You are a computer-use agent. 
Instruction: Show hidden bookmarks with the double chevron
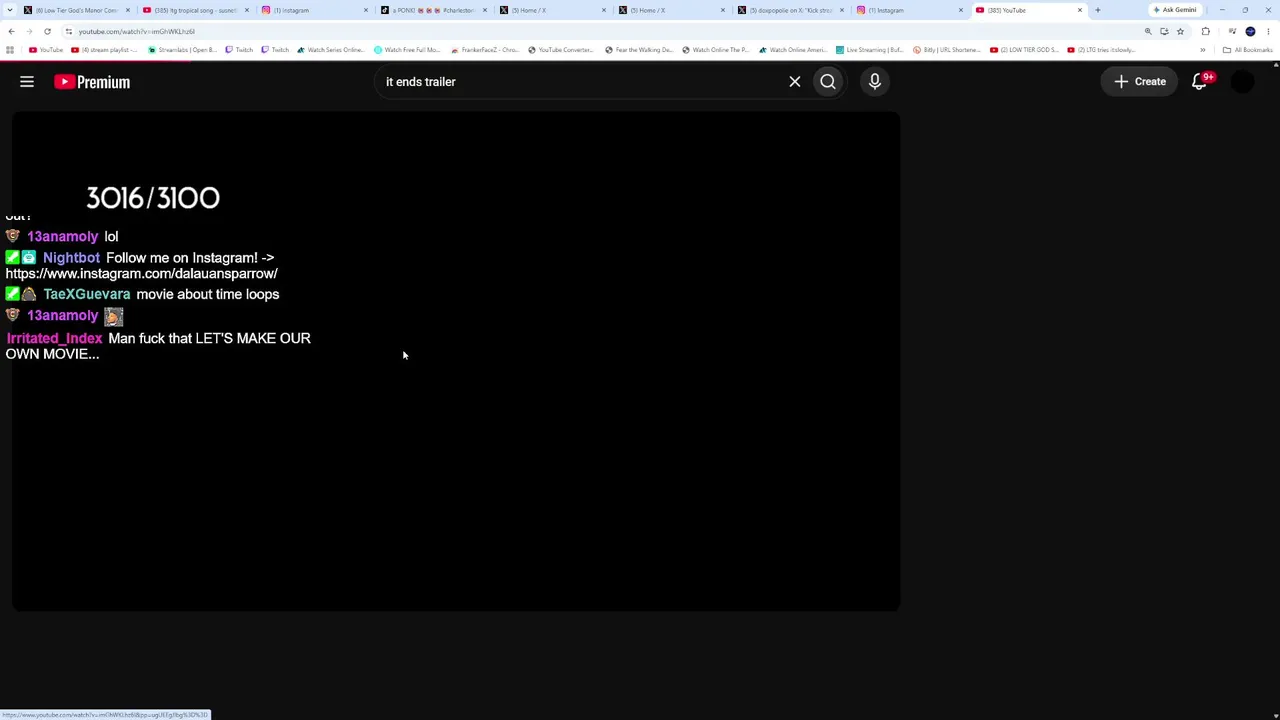[x=1203, y=50]
